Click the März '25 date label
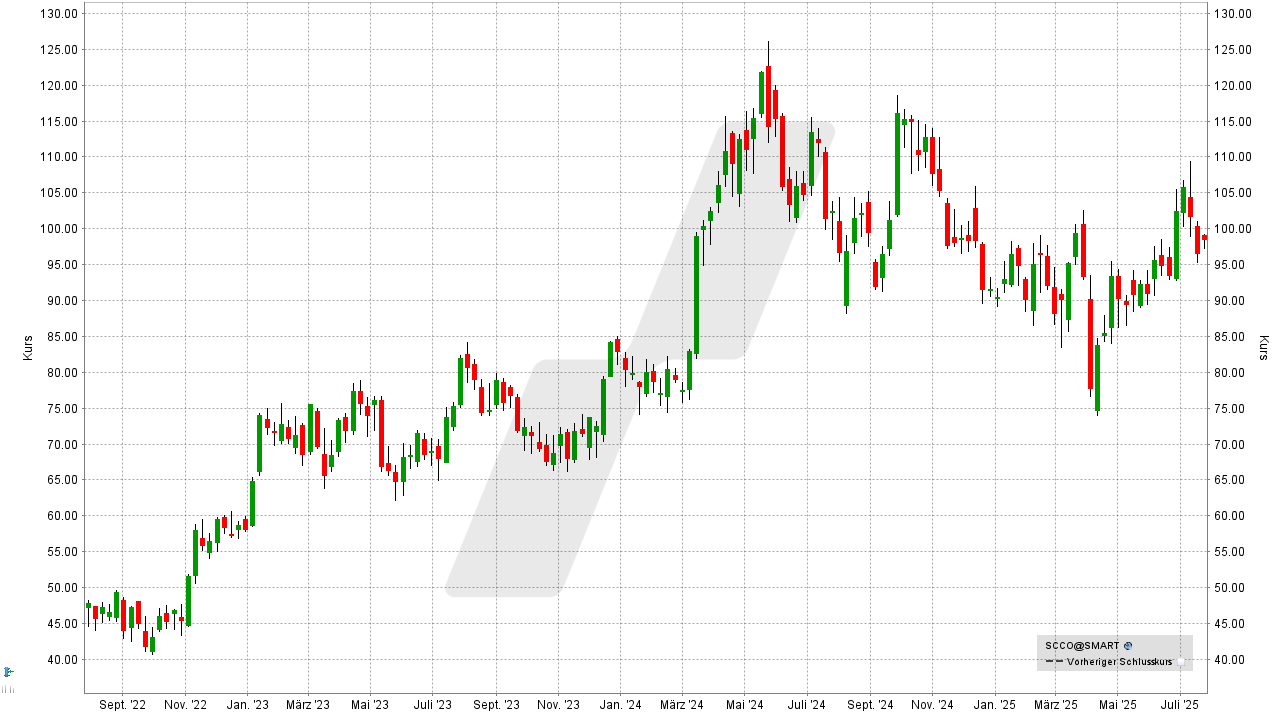The width and height of the screenshot is (1281, 719). tap(1055, 706)
